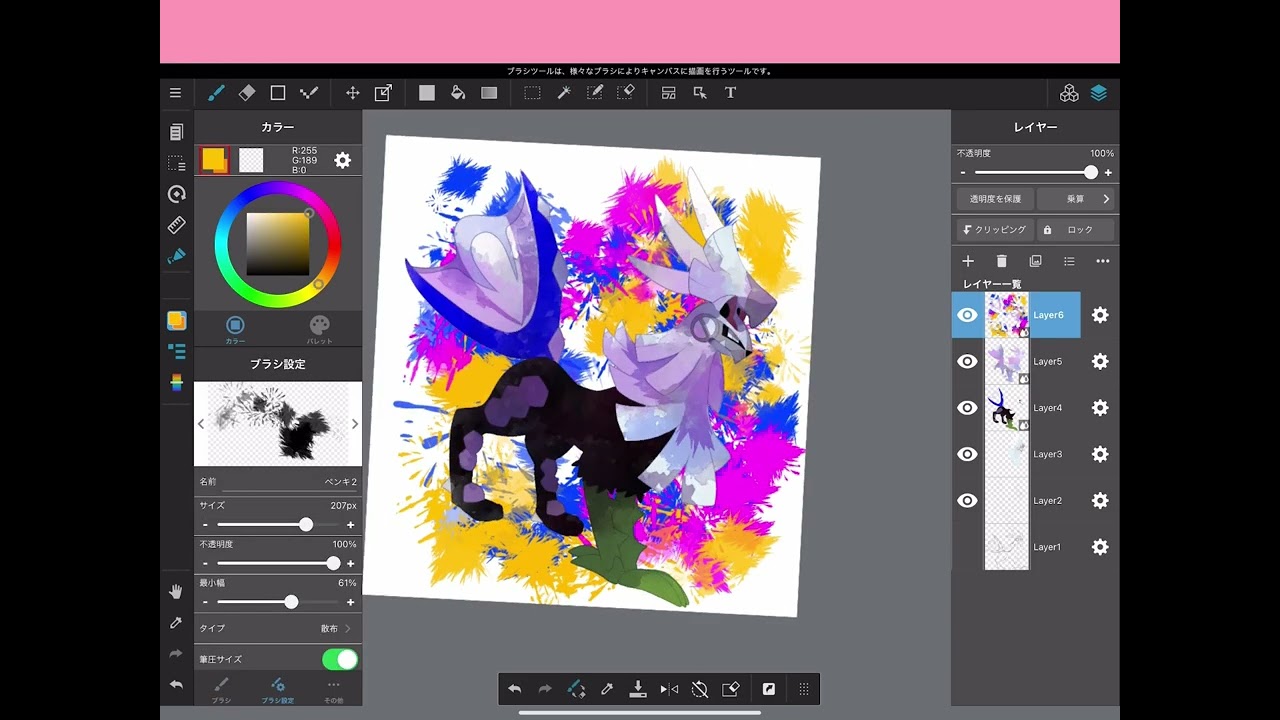Hide Layer5 with its eye icon
This screenshot has height=720, width=1280.
tap(967, 361)
